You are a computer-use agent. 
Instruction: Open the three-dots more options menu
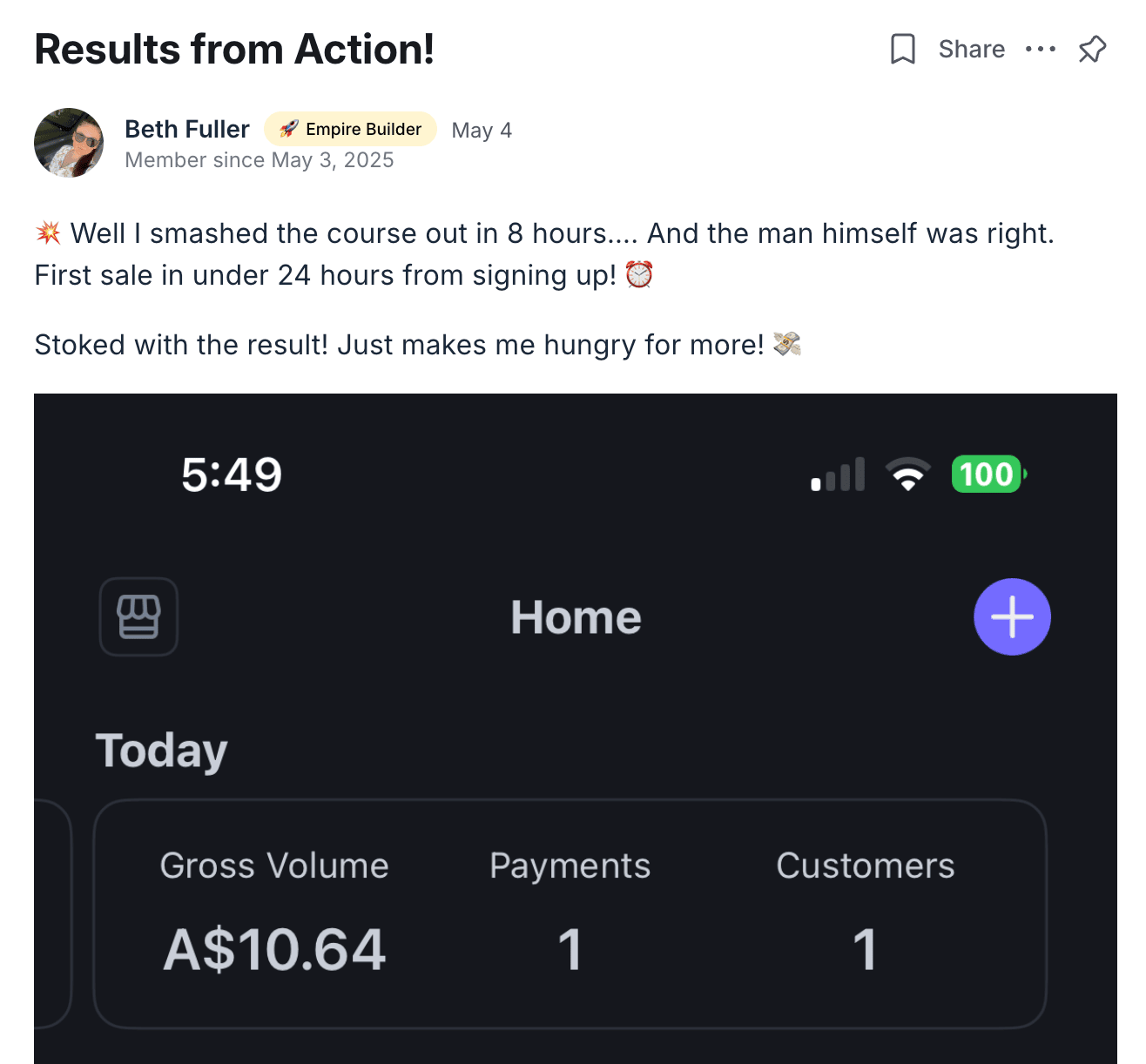(1041, 50)
